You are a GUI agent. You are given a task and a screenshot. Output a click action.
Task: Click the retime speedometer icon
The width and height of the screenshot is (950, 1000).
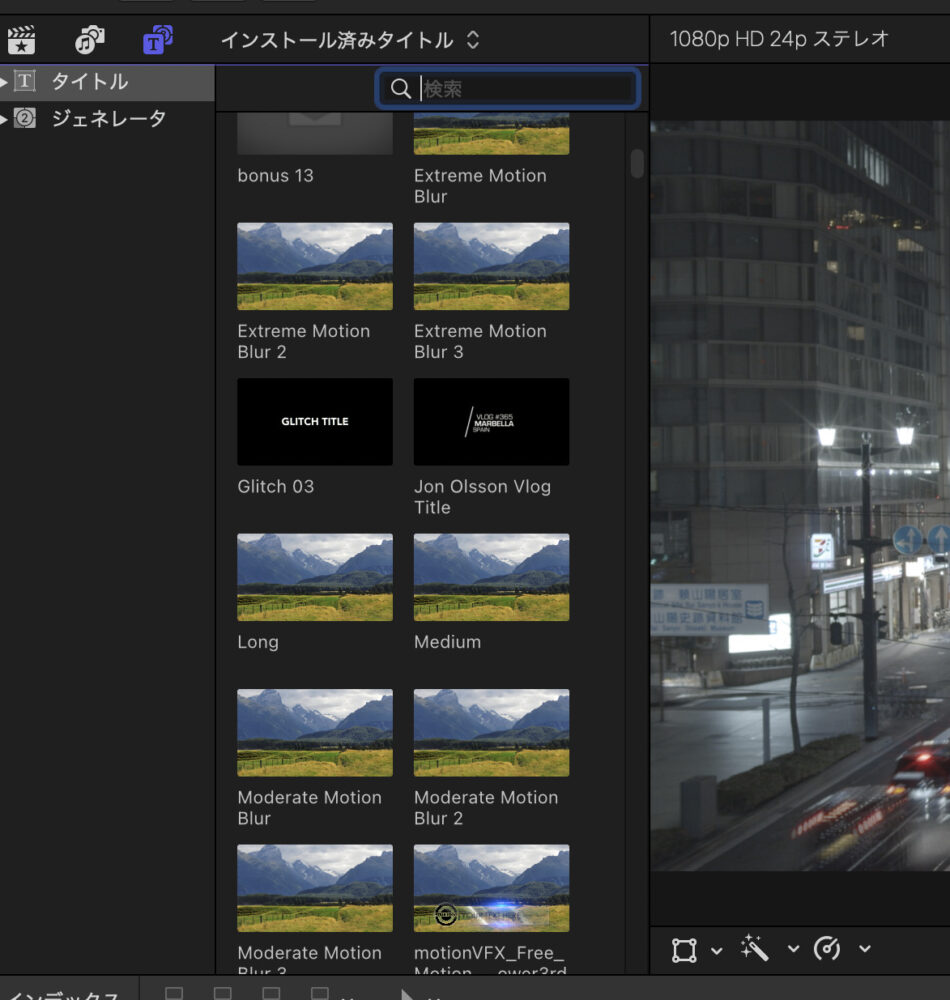coord(827,949)
